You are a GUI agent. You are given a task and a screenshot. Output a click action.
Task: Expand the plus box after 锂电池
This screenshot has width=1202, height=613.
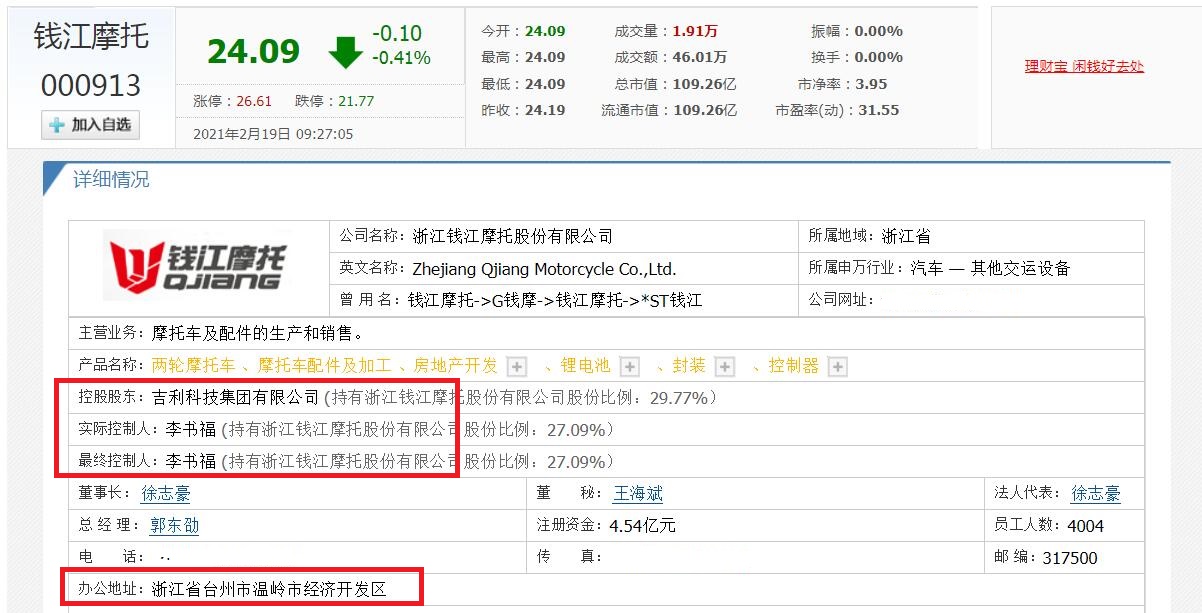click(x=629, y=366)
